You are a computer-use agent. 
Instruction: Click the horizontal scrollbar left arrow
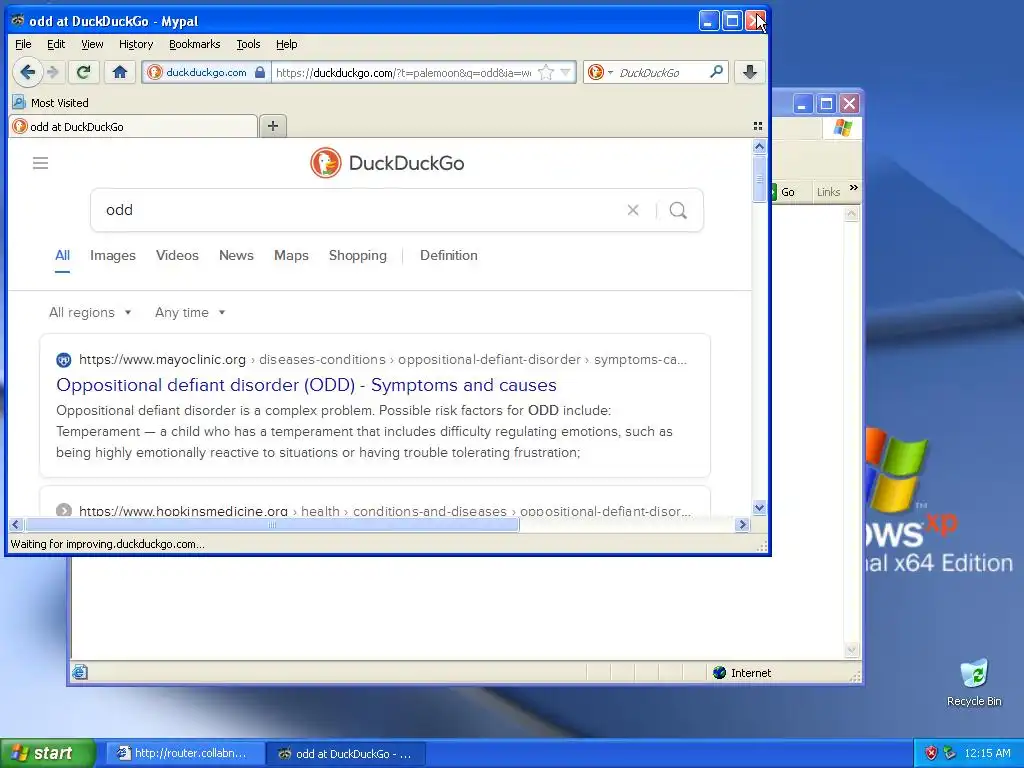click(x=16, y=524)
